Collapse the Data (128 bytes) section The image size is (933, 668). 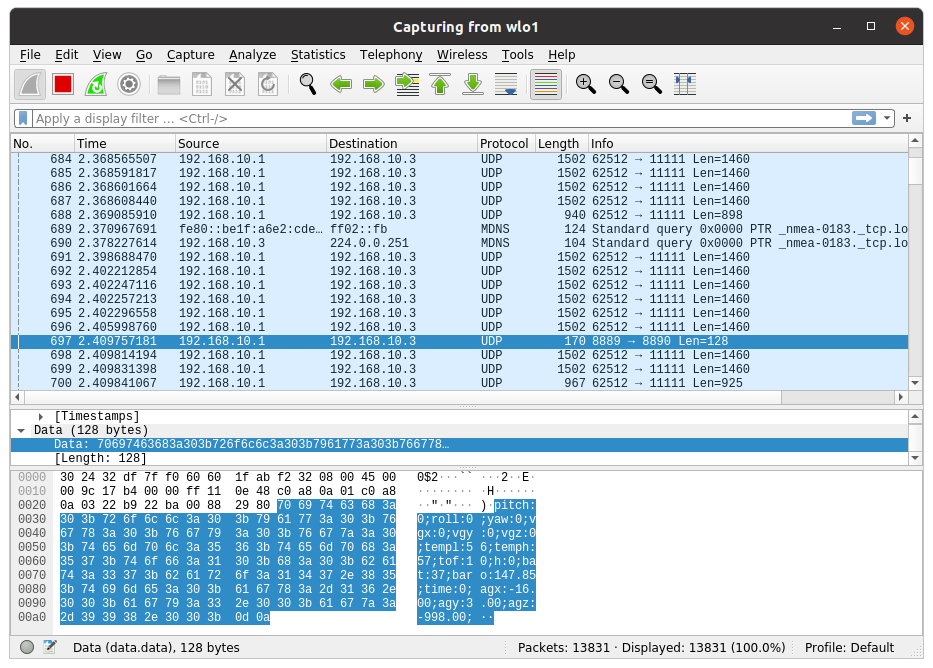(x=21, y=430)
